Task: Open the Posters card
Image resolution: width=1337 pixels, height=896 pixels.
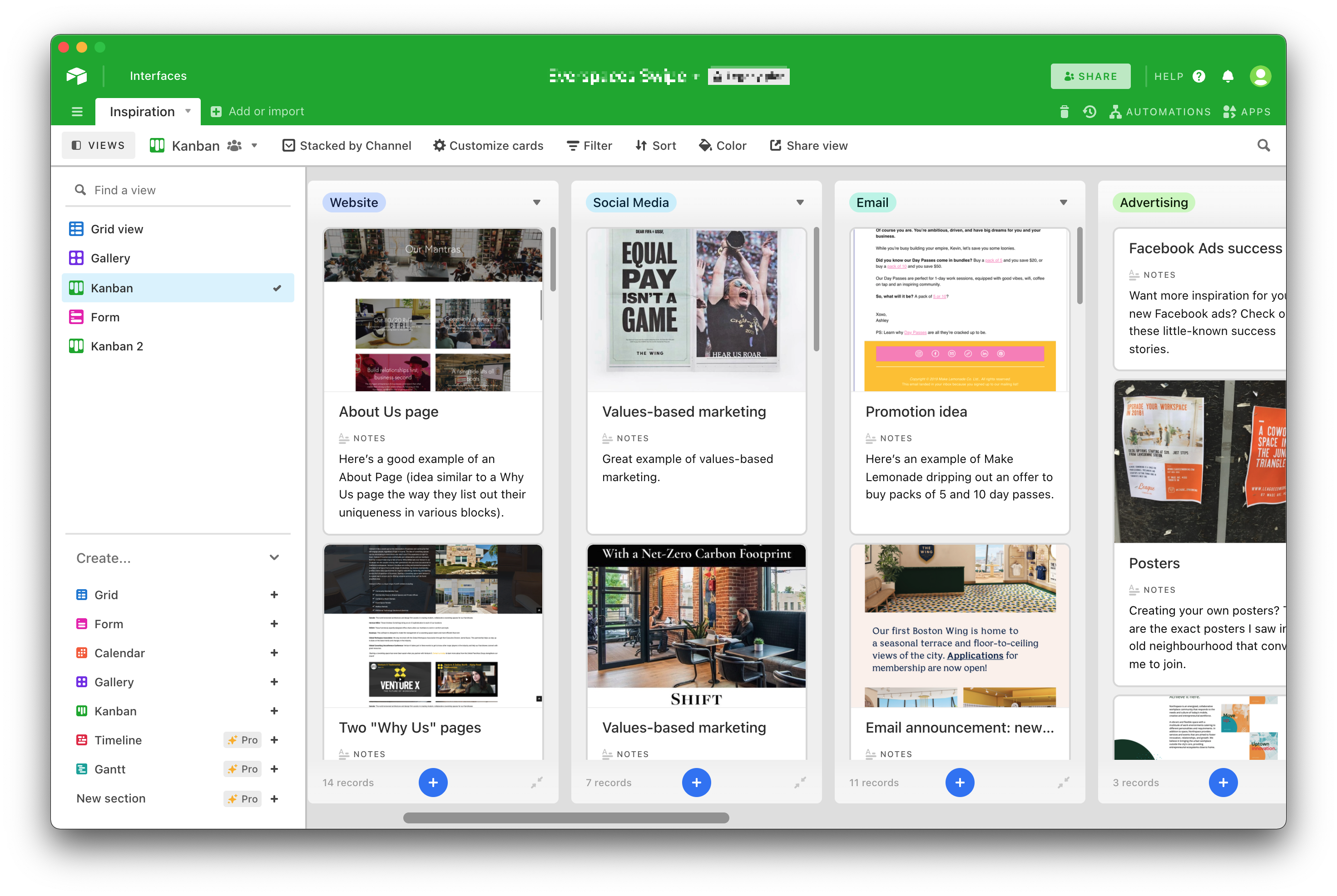Action: click(x=1199, y=532)
